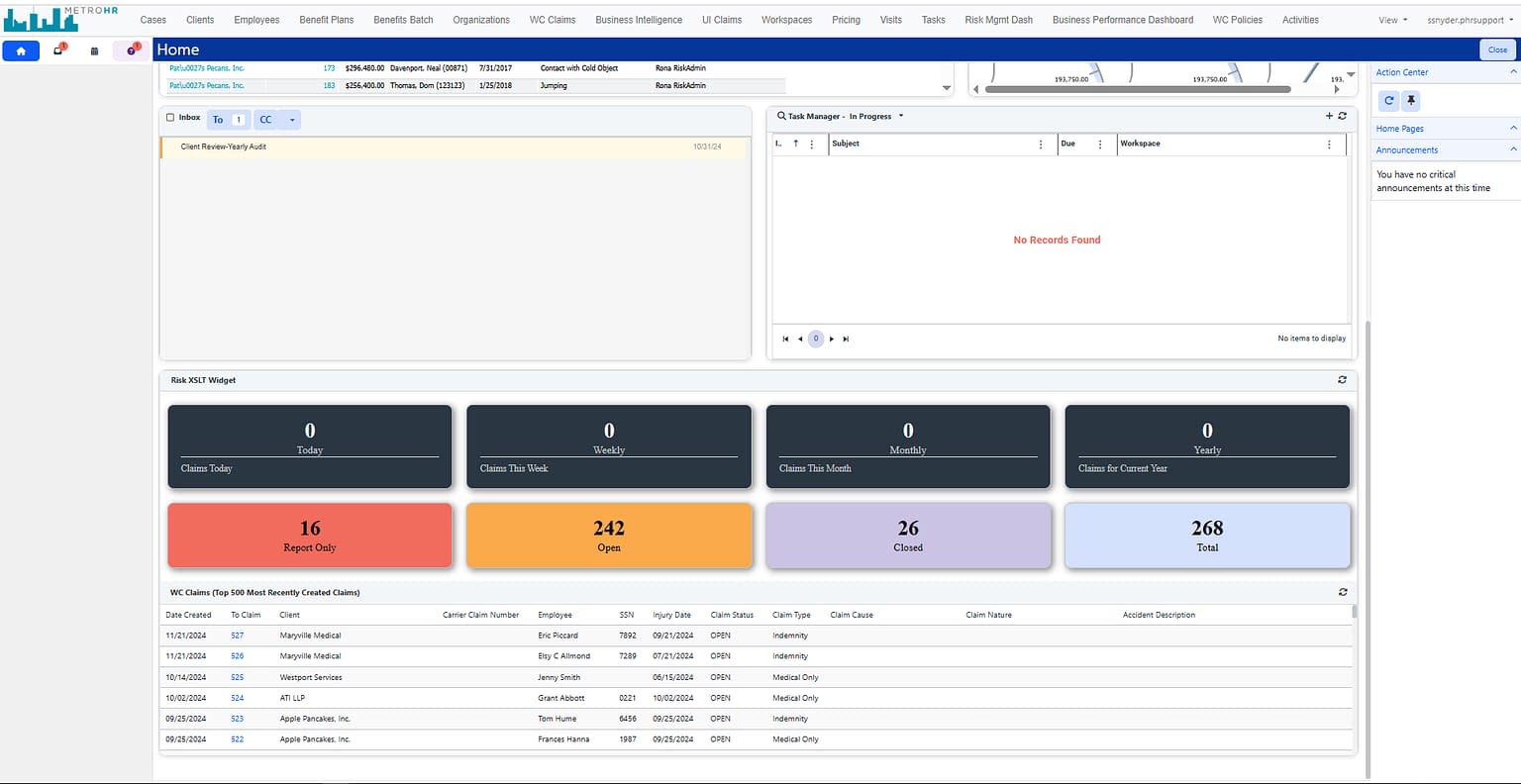Screen dimensions: 1521x784
Task: Pin the Action Center panel
Action: tap(1410, 100)
